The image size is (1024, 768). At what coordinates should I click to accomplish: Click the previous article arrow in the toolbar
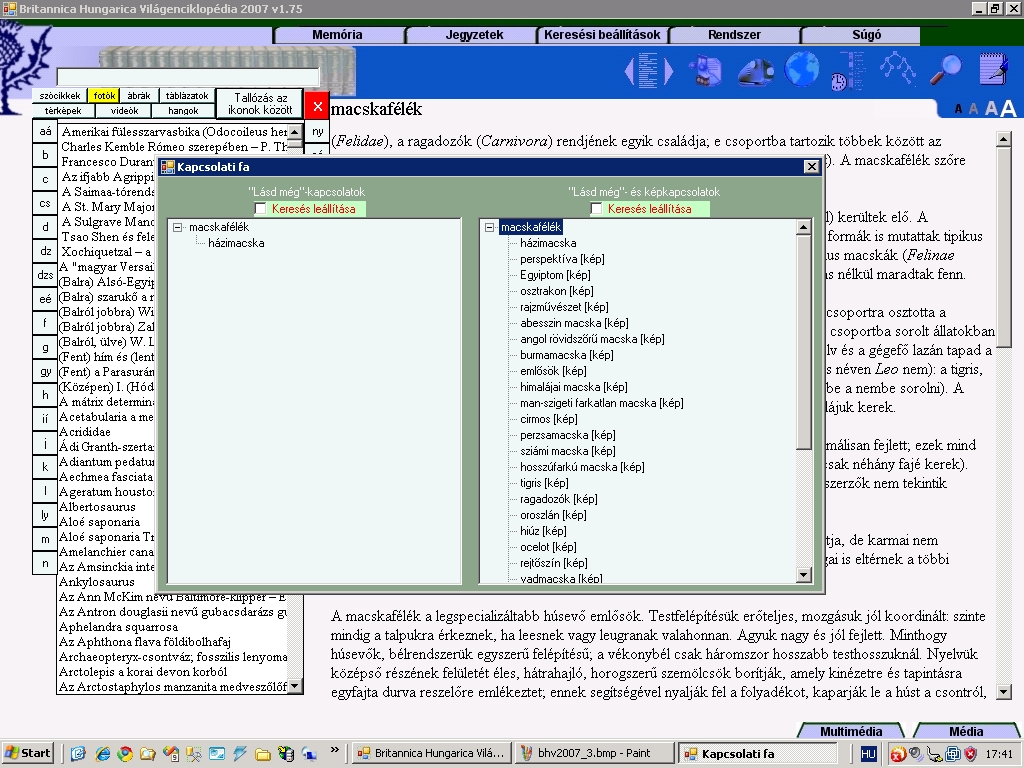pyautogui.click(x=630, y=71)
